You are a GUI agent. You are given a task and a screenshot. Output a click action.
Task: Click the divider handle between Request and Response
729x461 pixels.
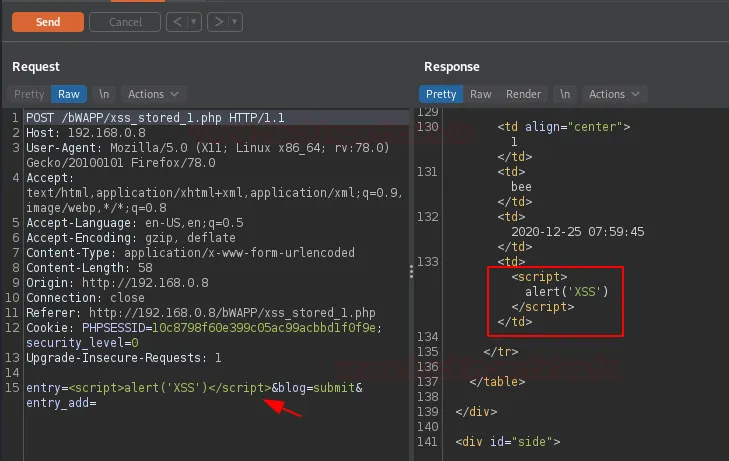click(x=411, y=271)
